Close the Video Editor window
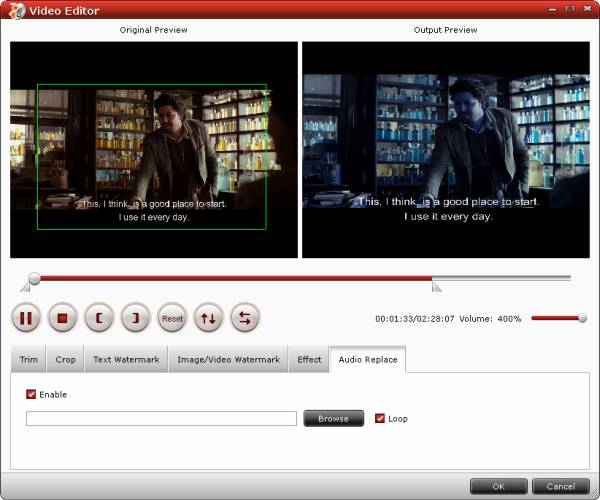This screenshot has width=600, height=500. 587,8
